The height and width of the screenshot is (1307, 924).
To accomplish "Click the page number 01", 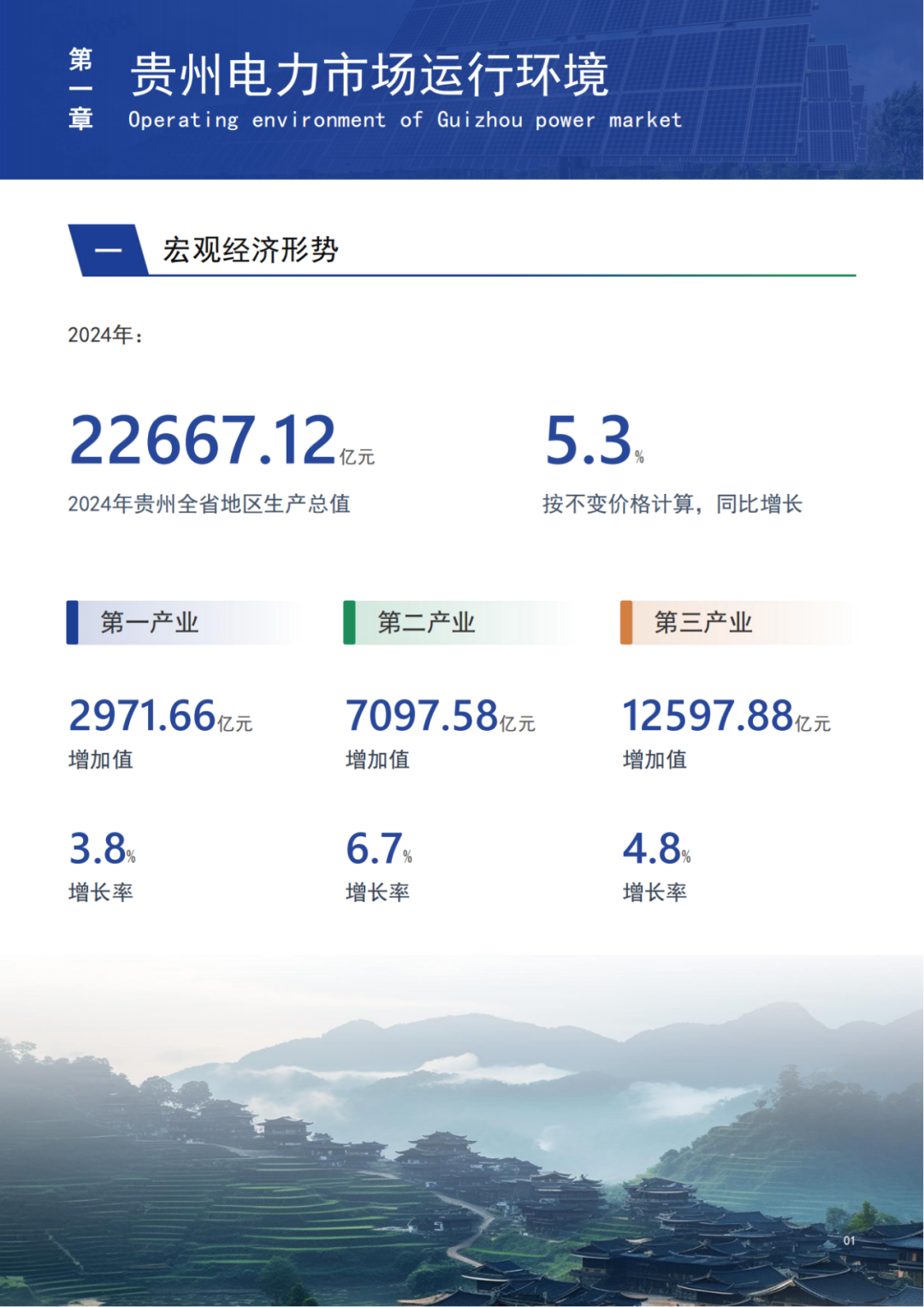I will point(850,1240).
